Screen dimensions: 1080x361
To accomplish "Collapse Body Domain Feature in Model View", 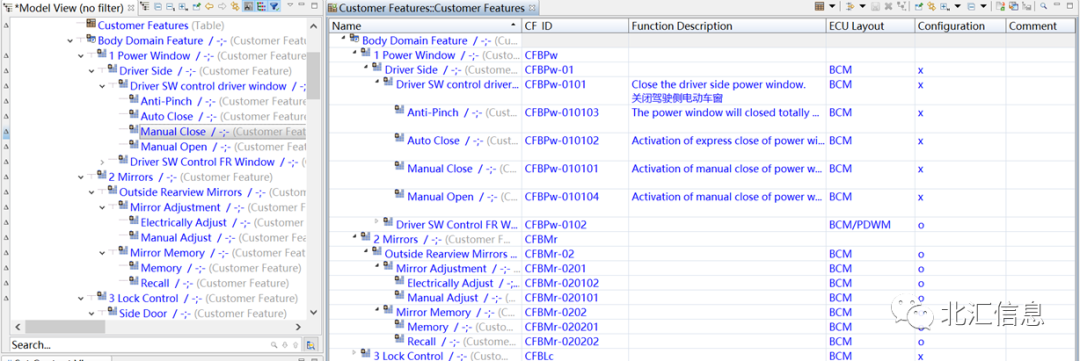I will click(70, 41).
